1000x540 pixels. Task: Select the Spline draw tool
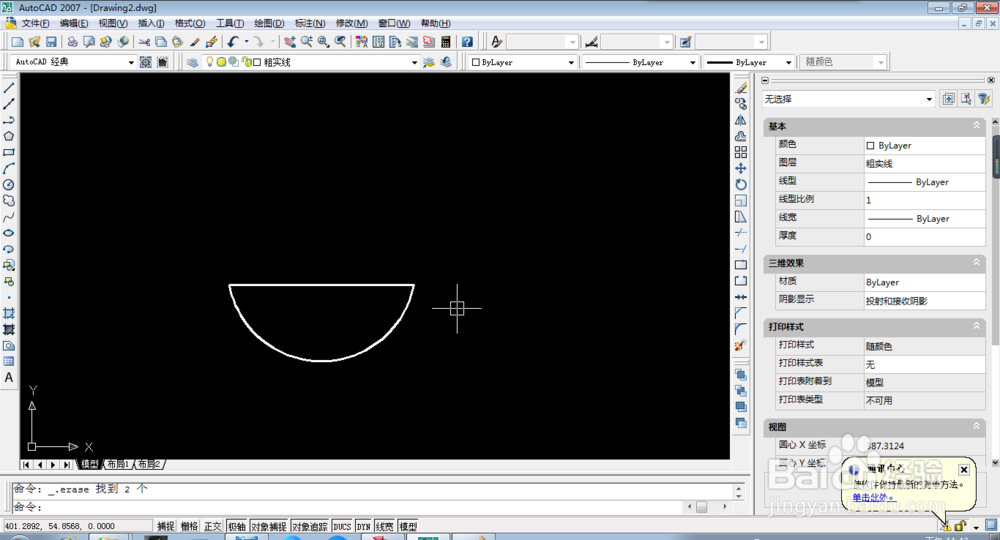pyautogui.click(x=9, y=217)
